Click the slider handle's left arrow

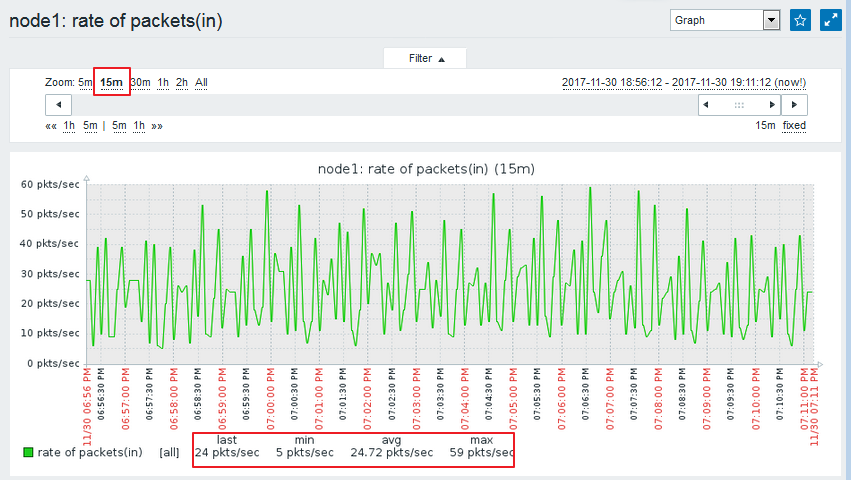click(x=706, y=105)
